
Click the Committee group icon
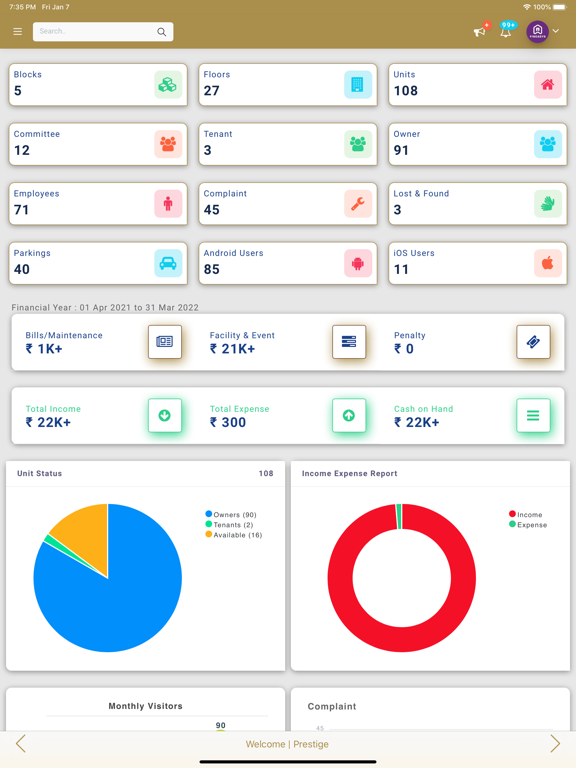tap(168, 144)
